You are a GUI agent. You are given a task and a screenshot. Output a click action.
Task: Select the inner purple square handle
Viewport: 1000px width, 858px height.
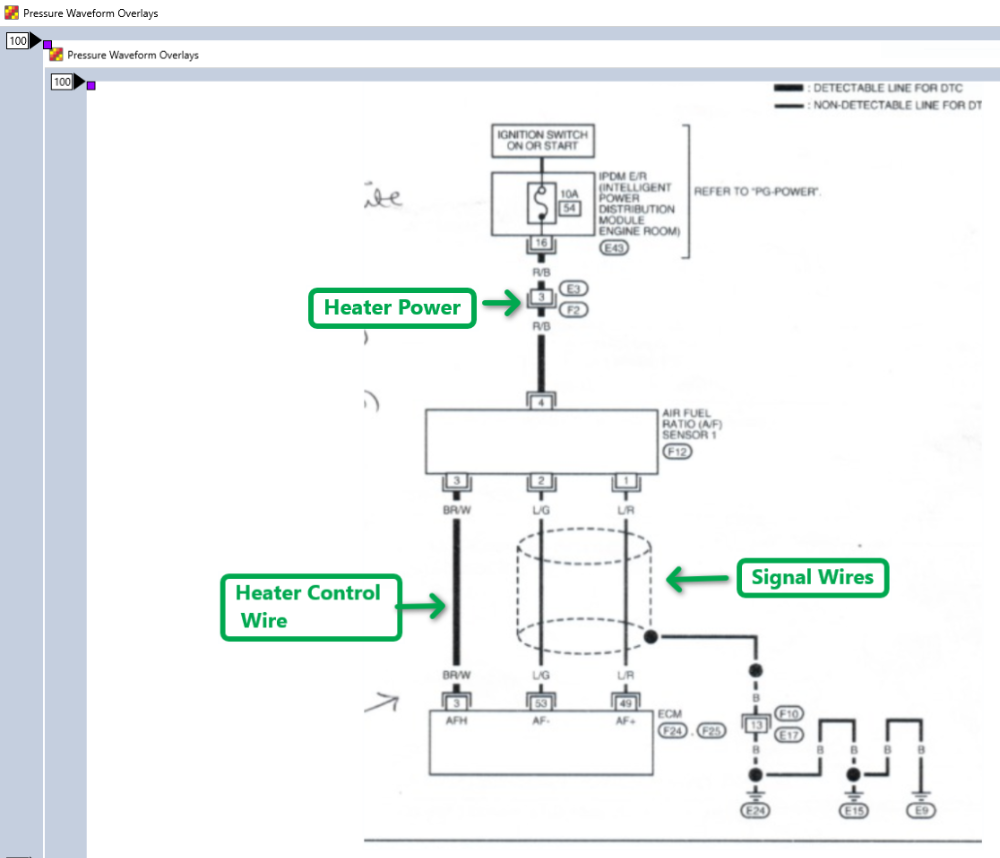click(91, 85)
